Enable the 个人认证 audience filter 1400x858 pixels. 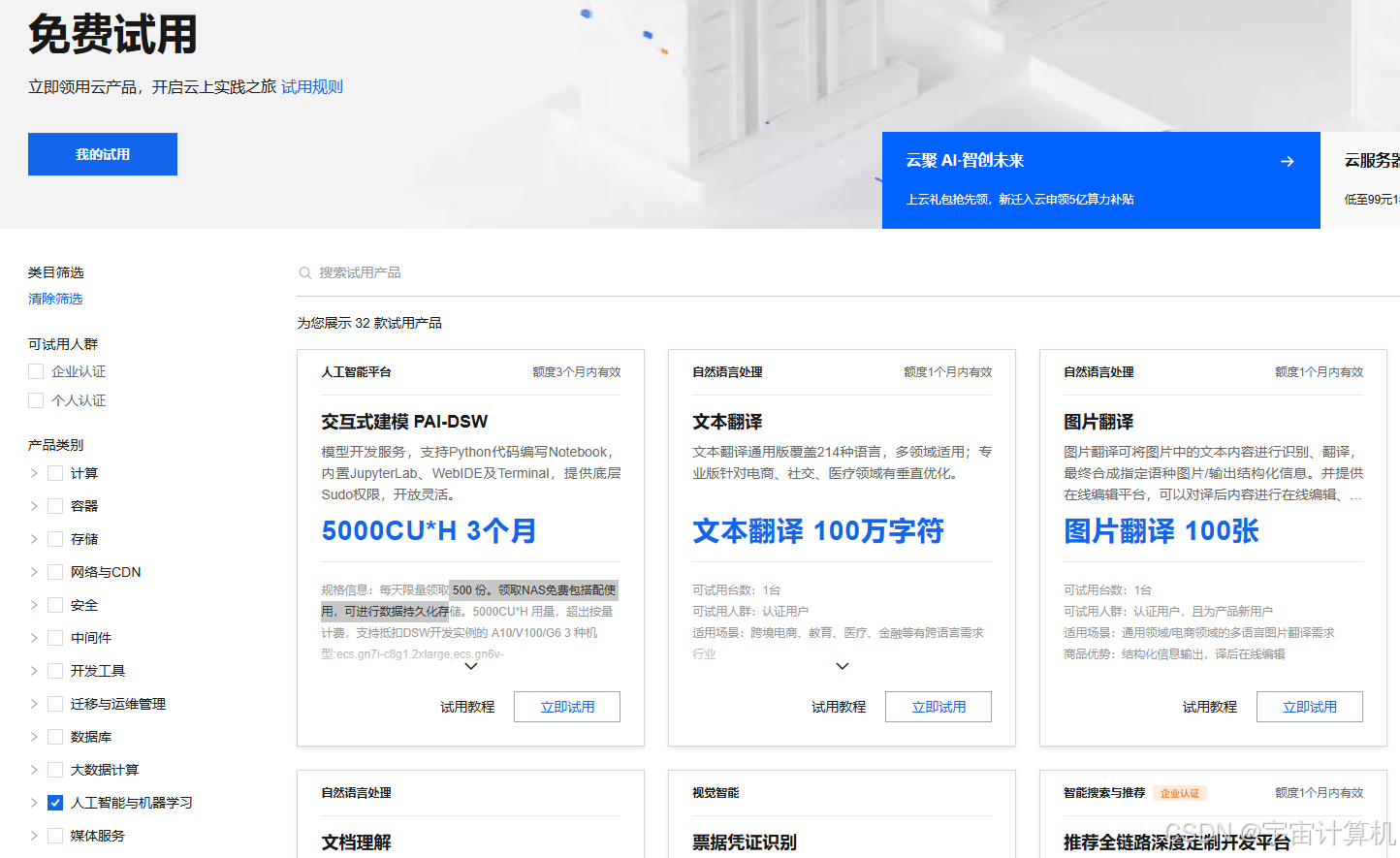[36, 397]
